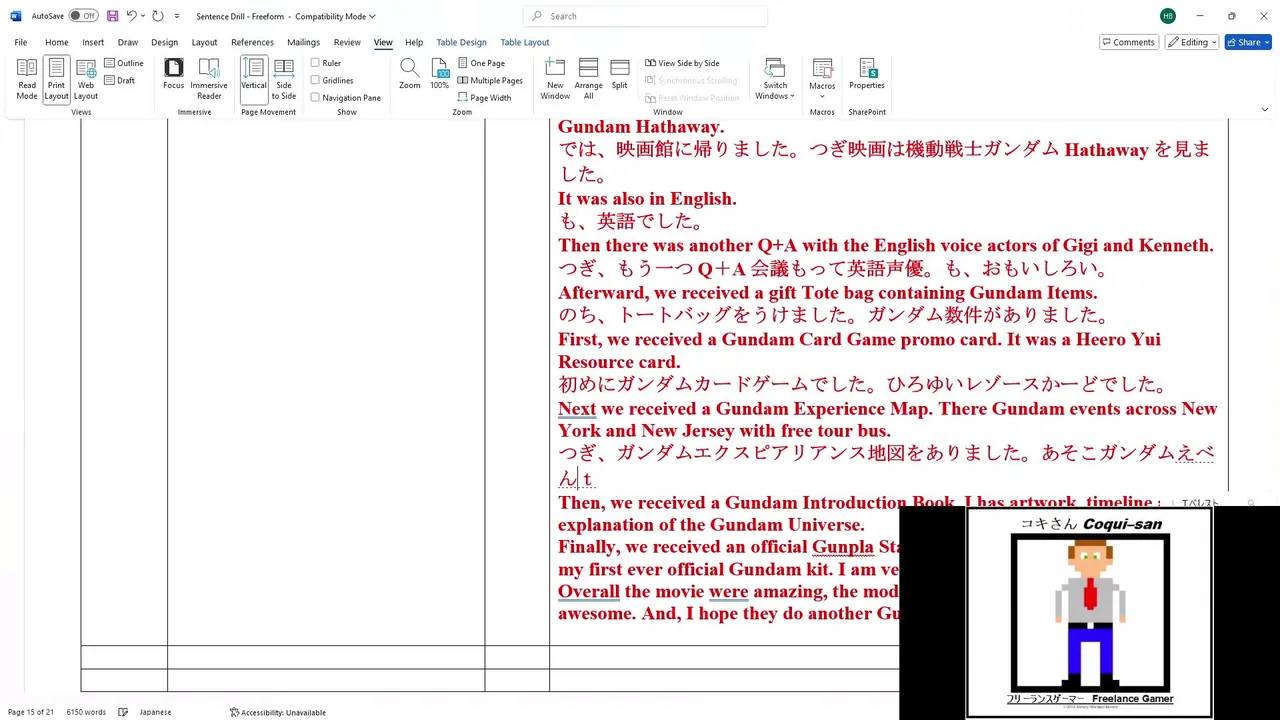Open the user account avatar

pos(1168,16)
